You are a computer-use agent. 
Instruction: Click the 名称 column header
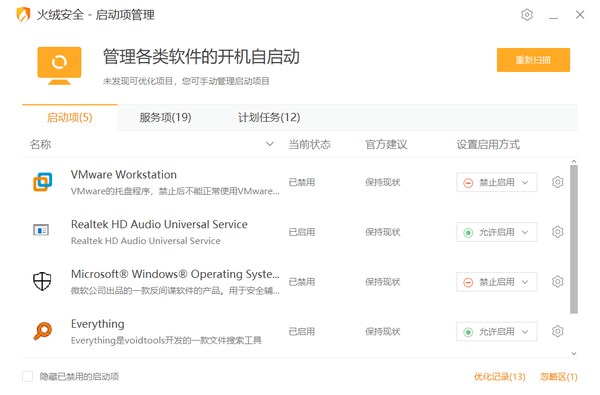(x=41, y=145)
